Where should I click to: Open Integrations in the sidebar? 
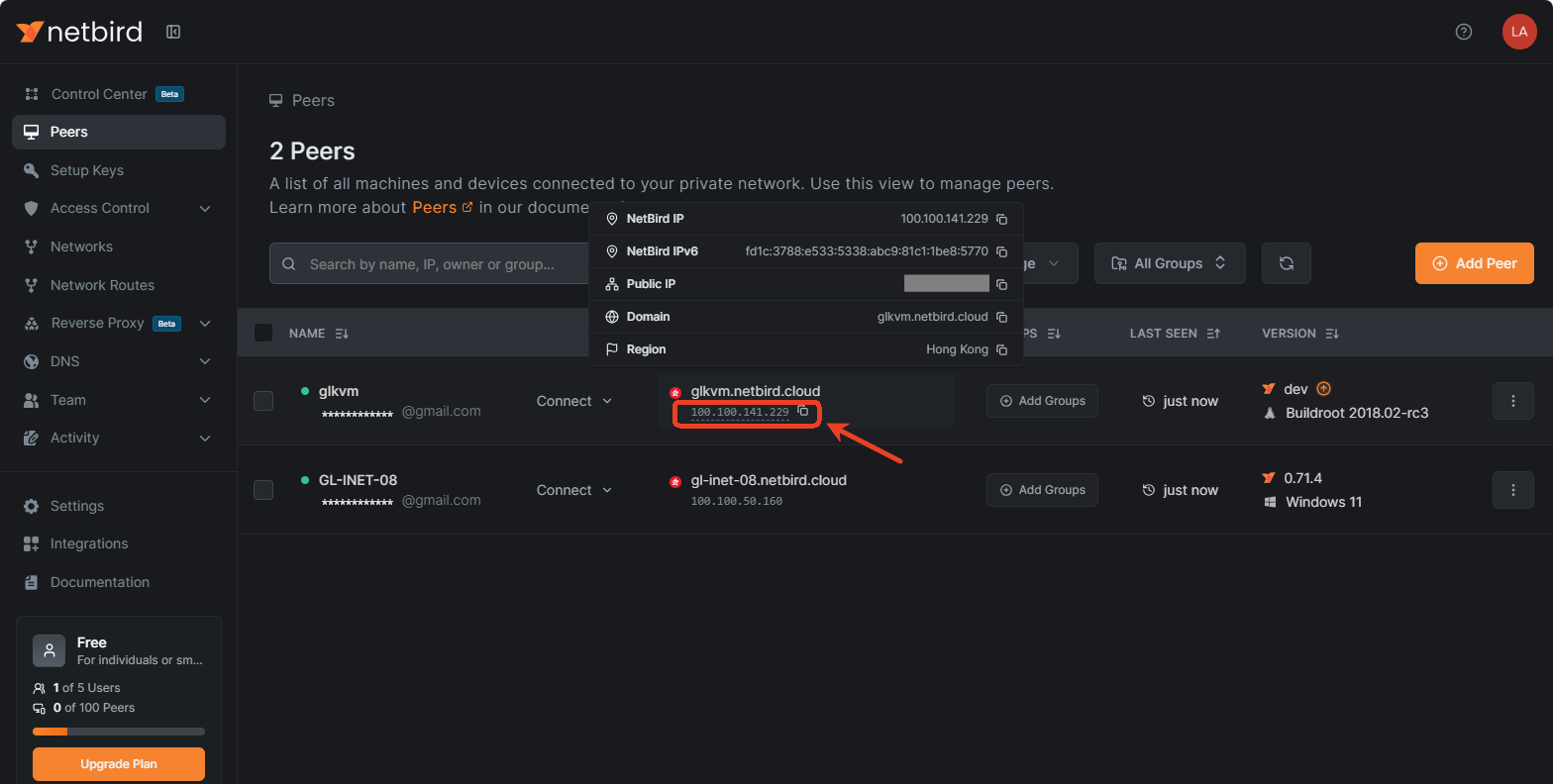[119, 543]
